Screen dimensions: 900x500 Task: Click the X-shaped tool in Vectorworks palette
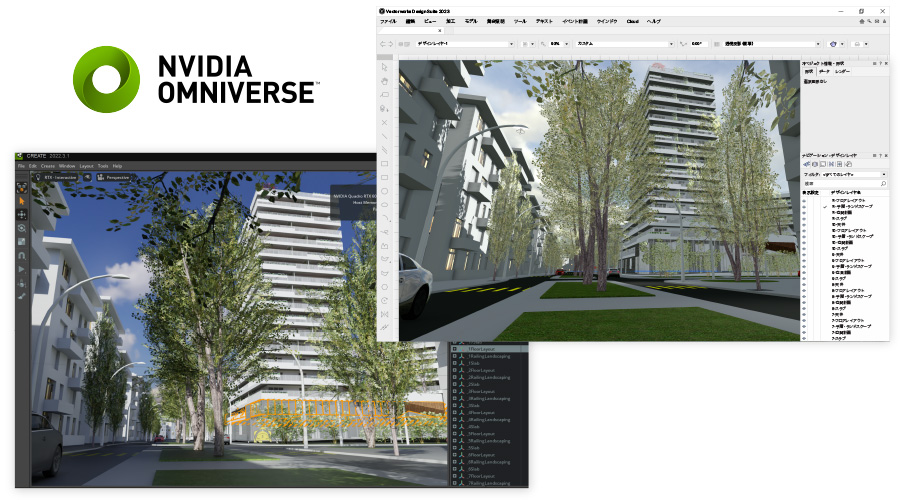[384, 122]
